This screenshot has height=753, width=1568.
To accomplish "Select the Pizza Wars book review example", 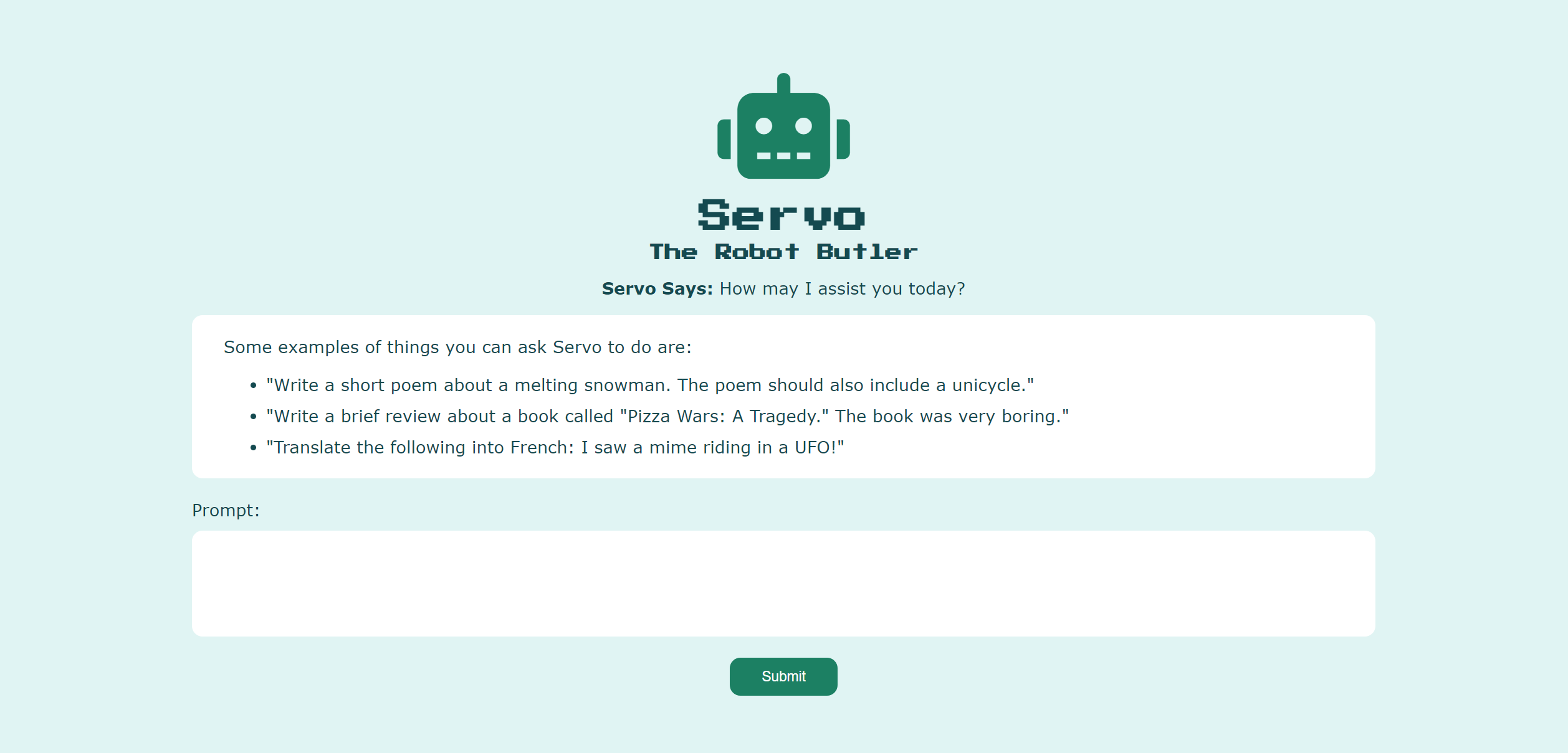I will tap(667, 416).
